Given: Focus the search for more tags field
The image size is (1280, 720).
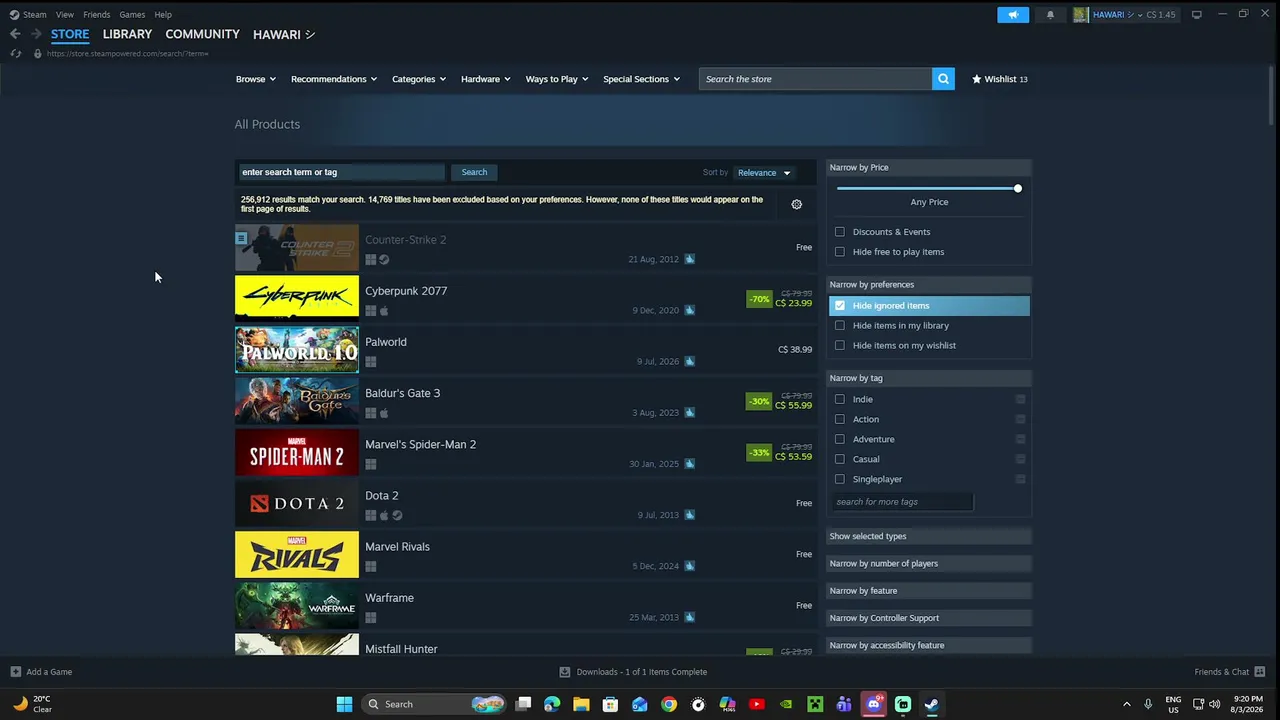Looking at the screenshot, I should [903, 502].
